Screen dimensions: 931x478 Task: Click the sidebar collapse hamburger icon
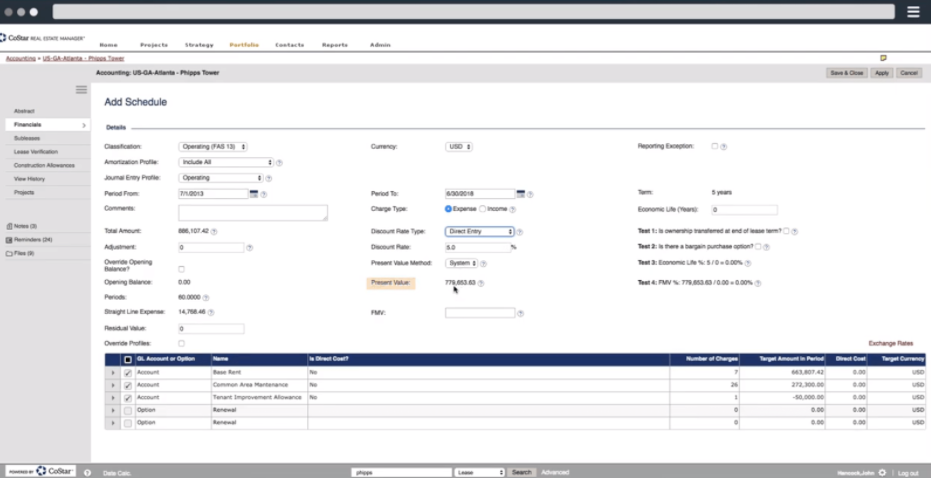coord(81,90)
